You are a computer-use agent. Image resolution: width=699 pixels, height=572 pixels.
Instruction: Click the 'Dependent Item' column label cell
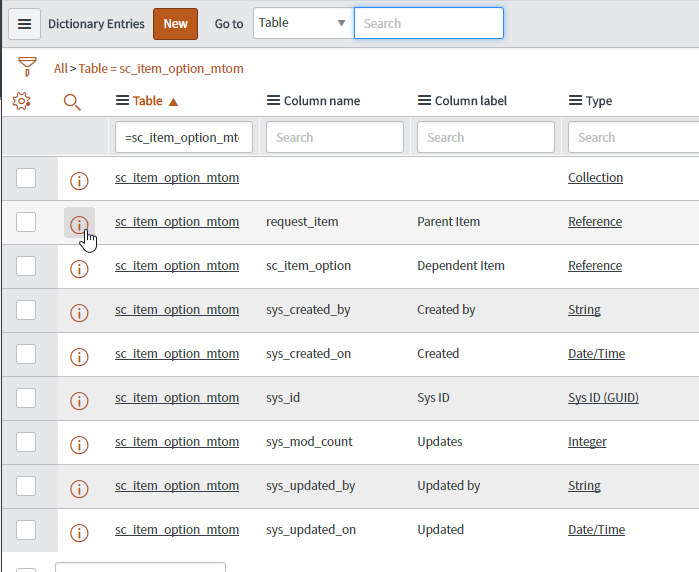(x=461, y=266)
